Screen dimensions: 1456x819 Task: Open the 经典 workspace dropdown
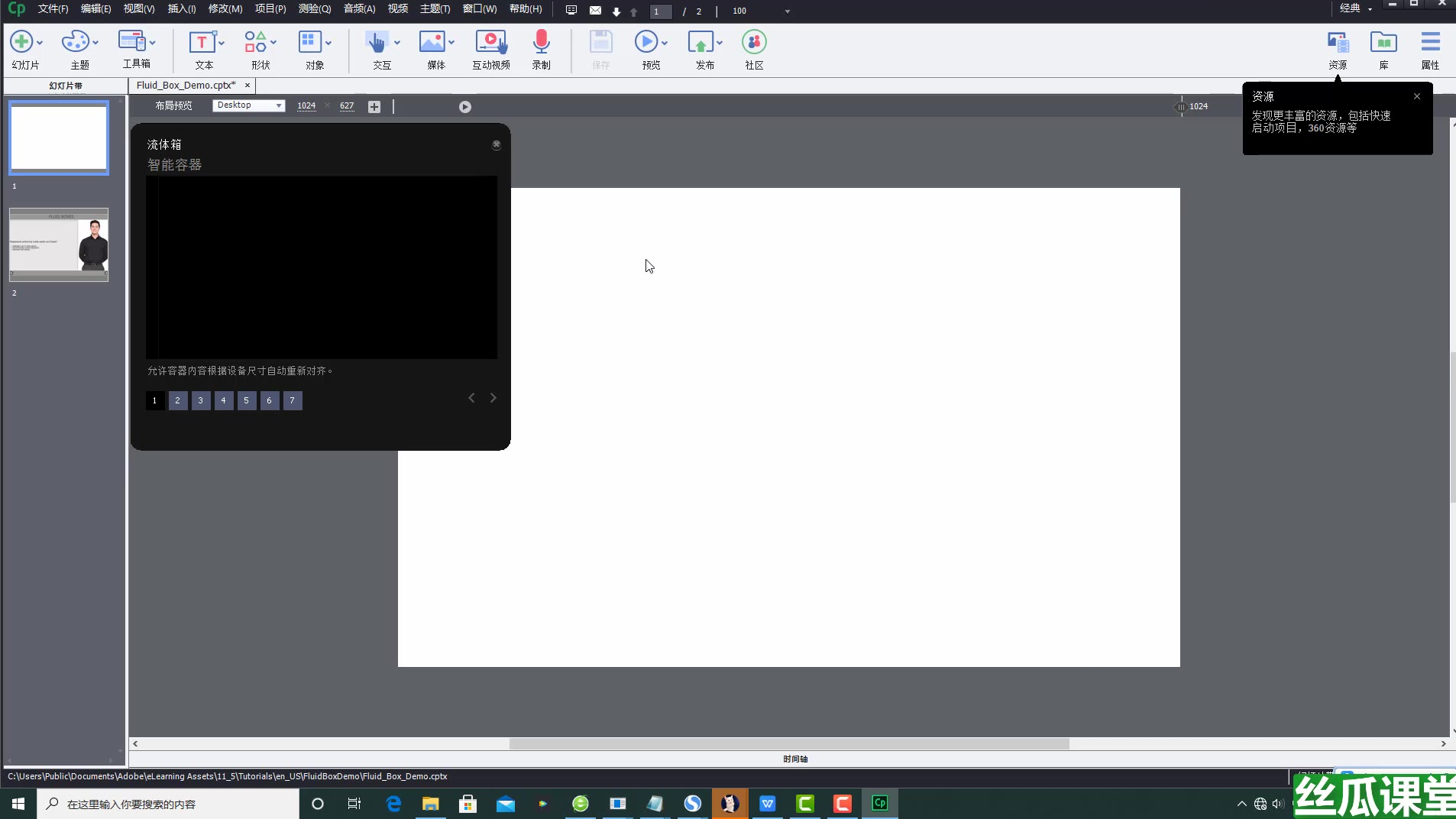[x=1355, y=8]
